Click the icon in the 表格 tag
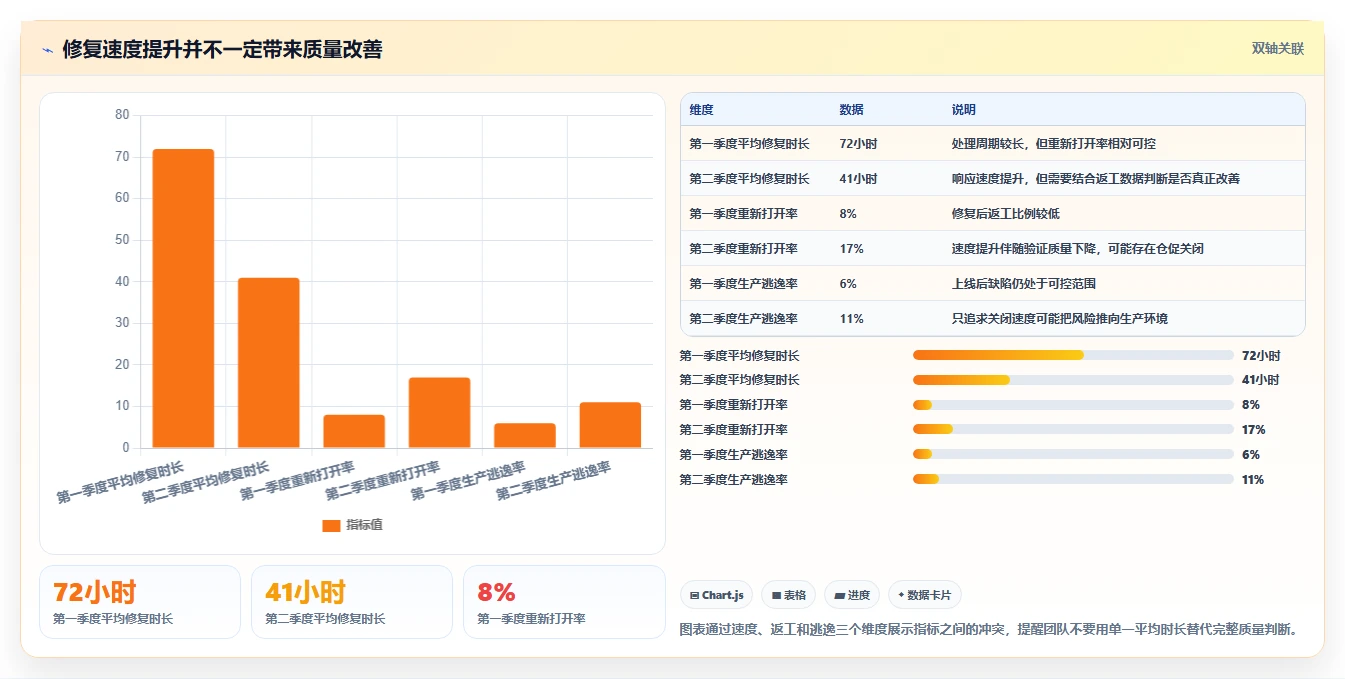This screenshot has width=1345, height=679. pyautogui.click(x=776, y=595)
